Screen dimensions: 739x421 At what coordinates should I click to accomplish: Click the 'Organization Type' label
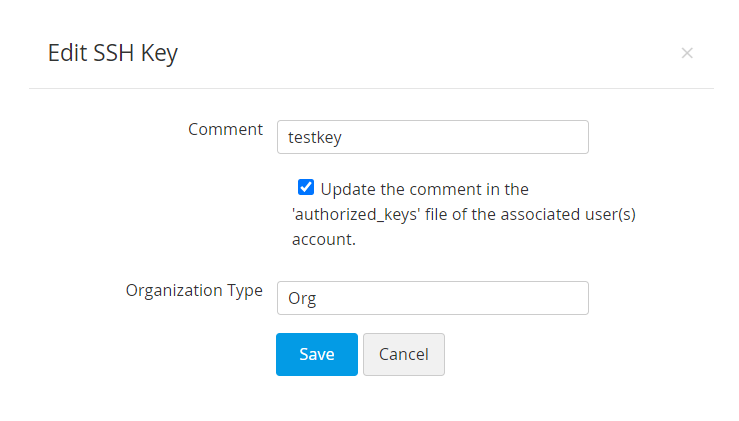coord(194,291)
